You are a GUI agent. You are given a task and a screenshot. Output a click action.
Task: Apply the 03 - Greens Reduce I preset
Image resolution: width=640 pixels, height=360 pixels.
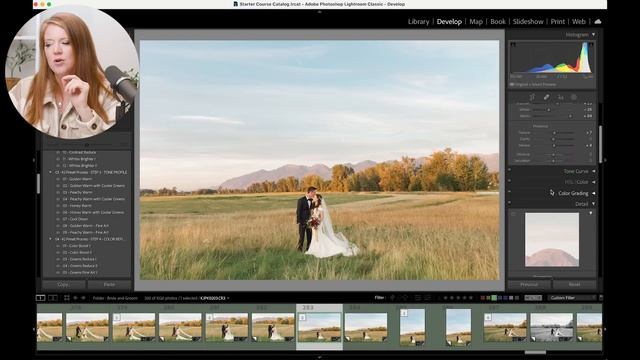(x=79, y=259)
